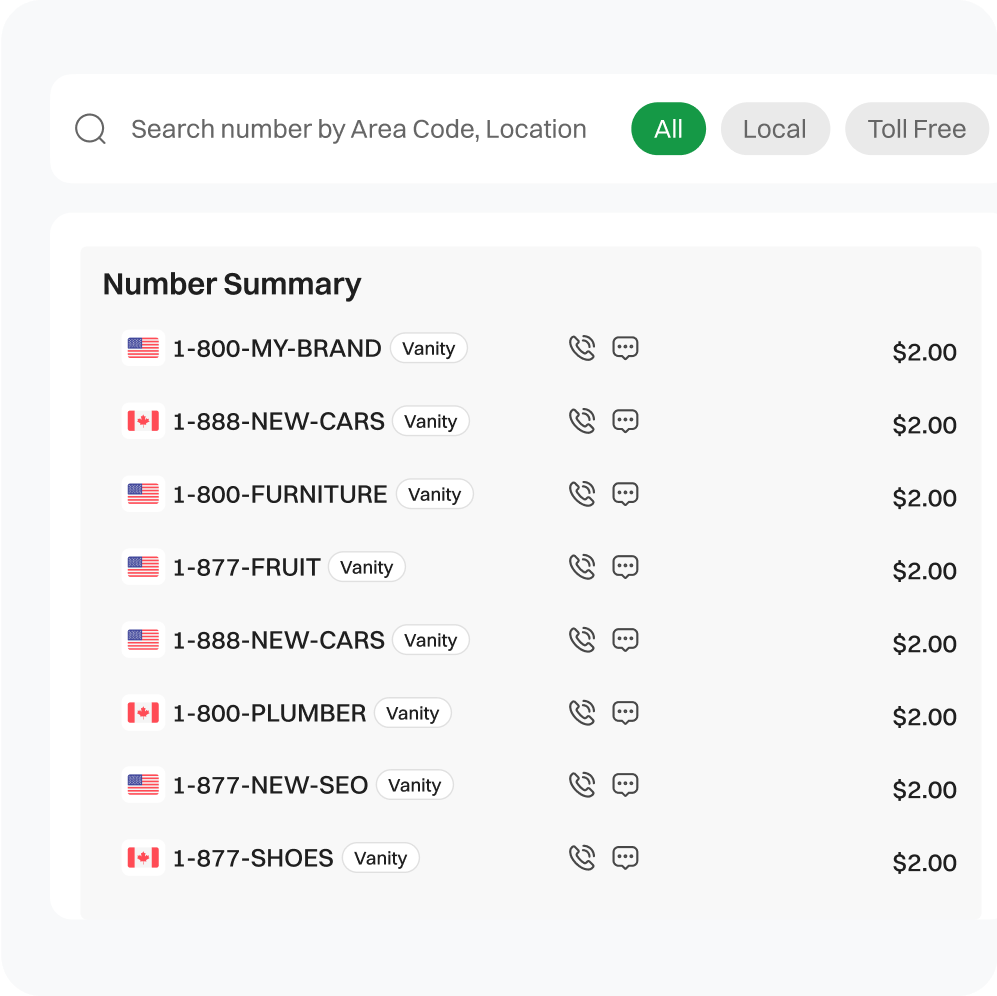Click the call icon for 1-800-PLUMBER
Screen dimensions: 997x996
(x=581, y=713)
